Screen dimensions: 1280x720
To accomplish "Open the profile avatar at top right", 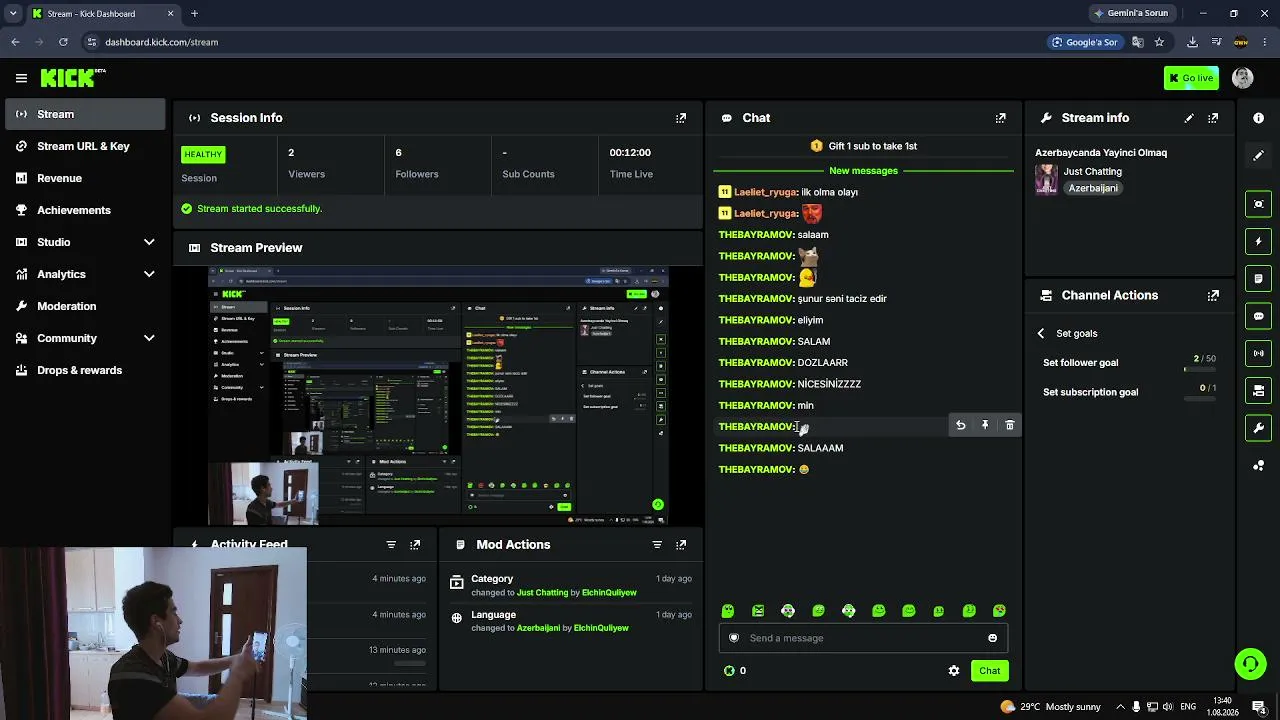I will click(1243, 78).
